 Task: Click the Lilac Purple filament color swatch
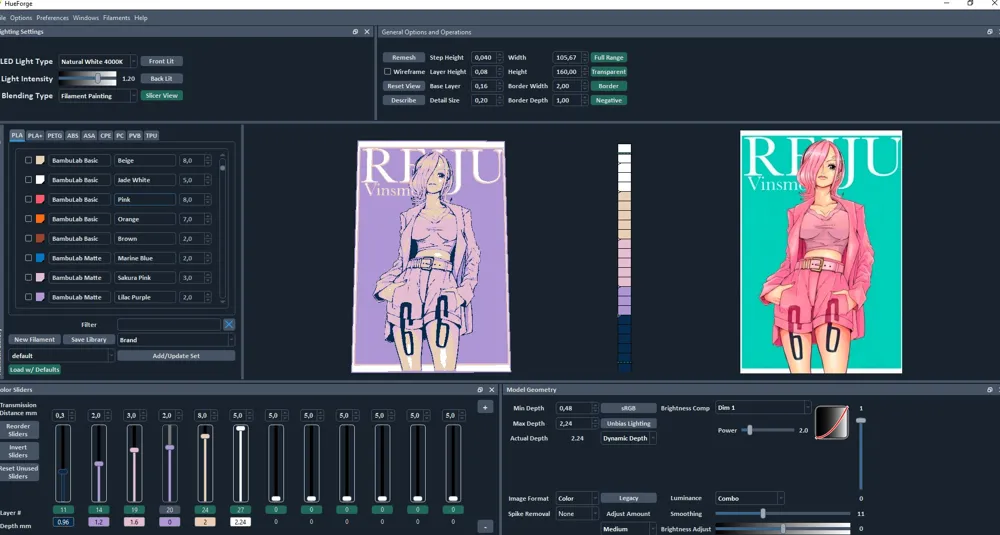click(x=40, y=297)
